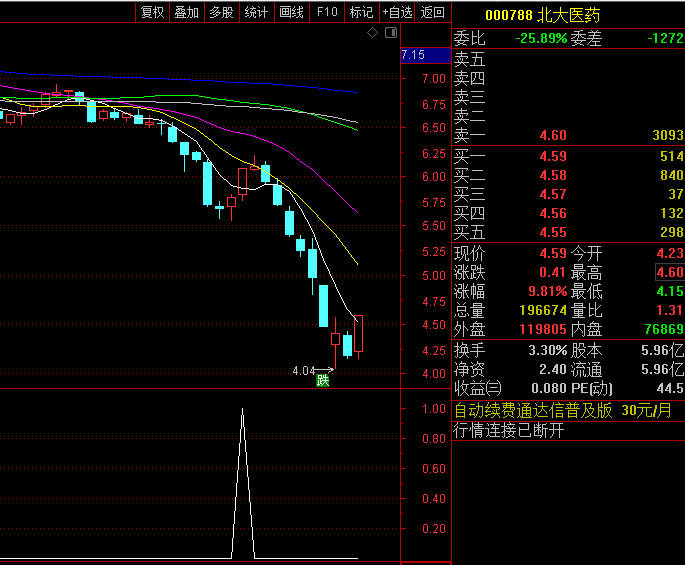The height and width of the screenshot is (565, 685).
Task: Click 内盘 76869 value
Action: pyautogui.click(x=664, y=329)
